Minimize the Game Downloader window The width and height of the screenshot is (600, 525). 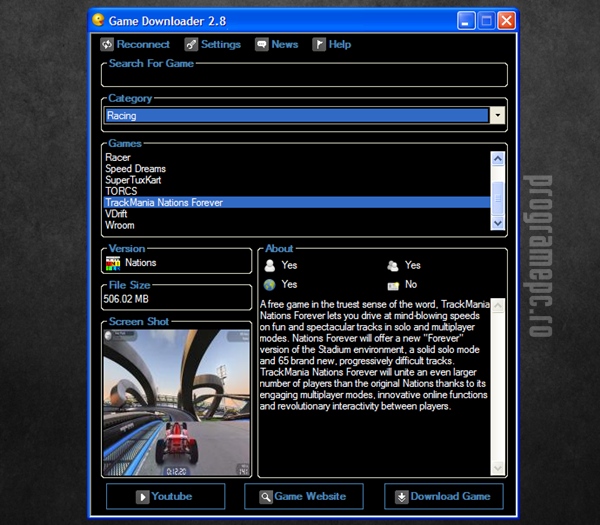click(466, 21)
